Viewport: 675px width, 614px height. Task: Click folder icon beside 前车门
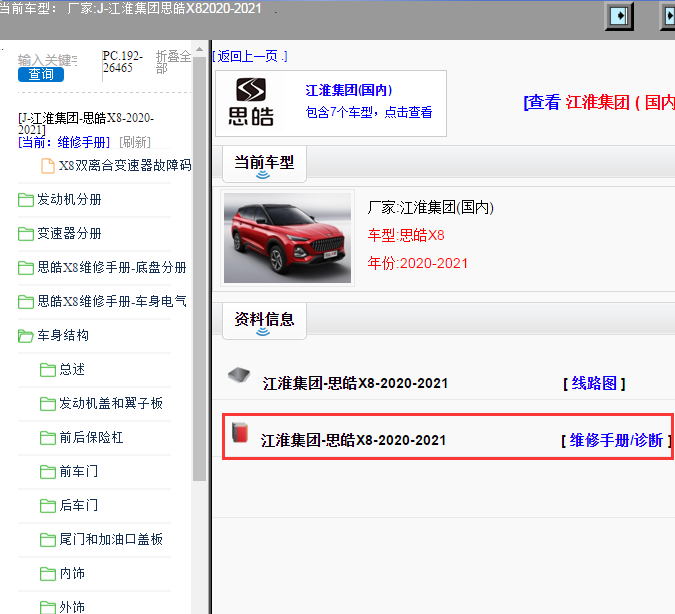click(48, 472)
